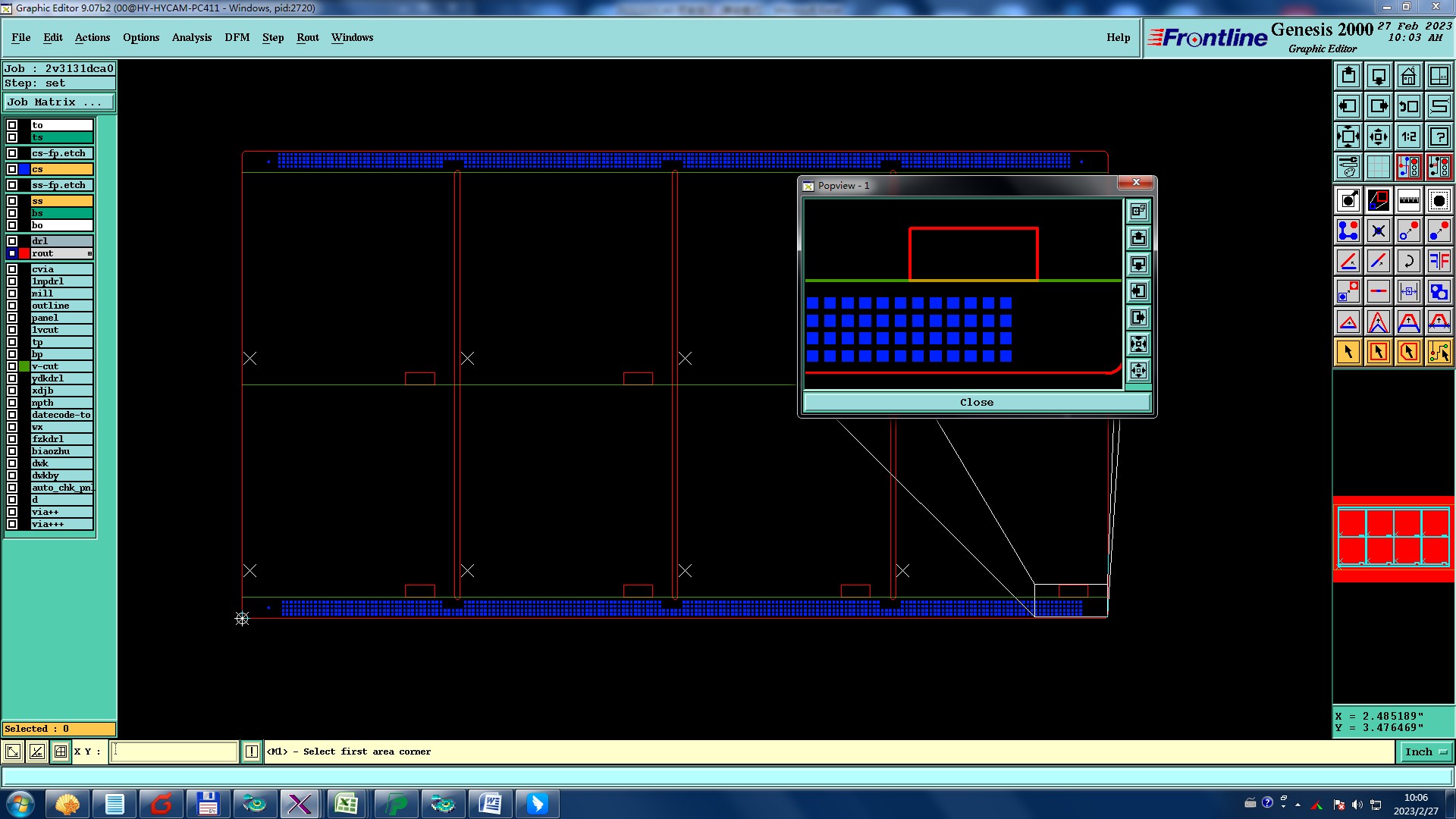Viewport: 1456px width, 819px height.
Task: Open the DFM menu
Action: [x=237, y=37]
